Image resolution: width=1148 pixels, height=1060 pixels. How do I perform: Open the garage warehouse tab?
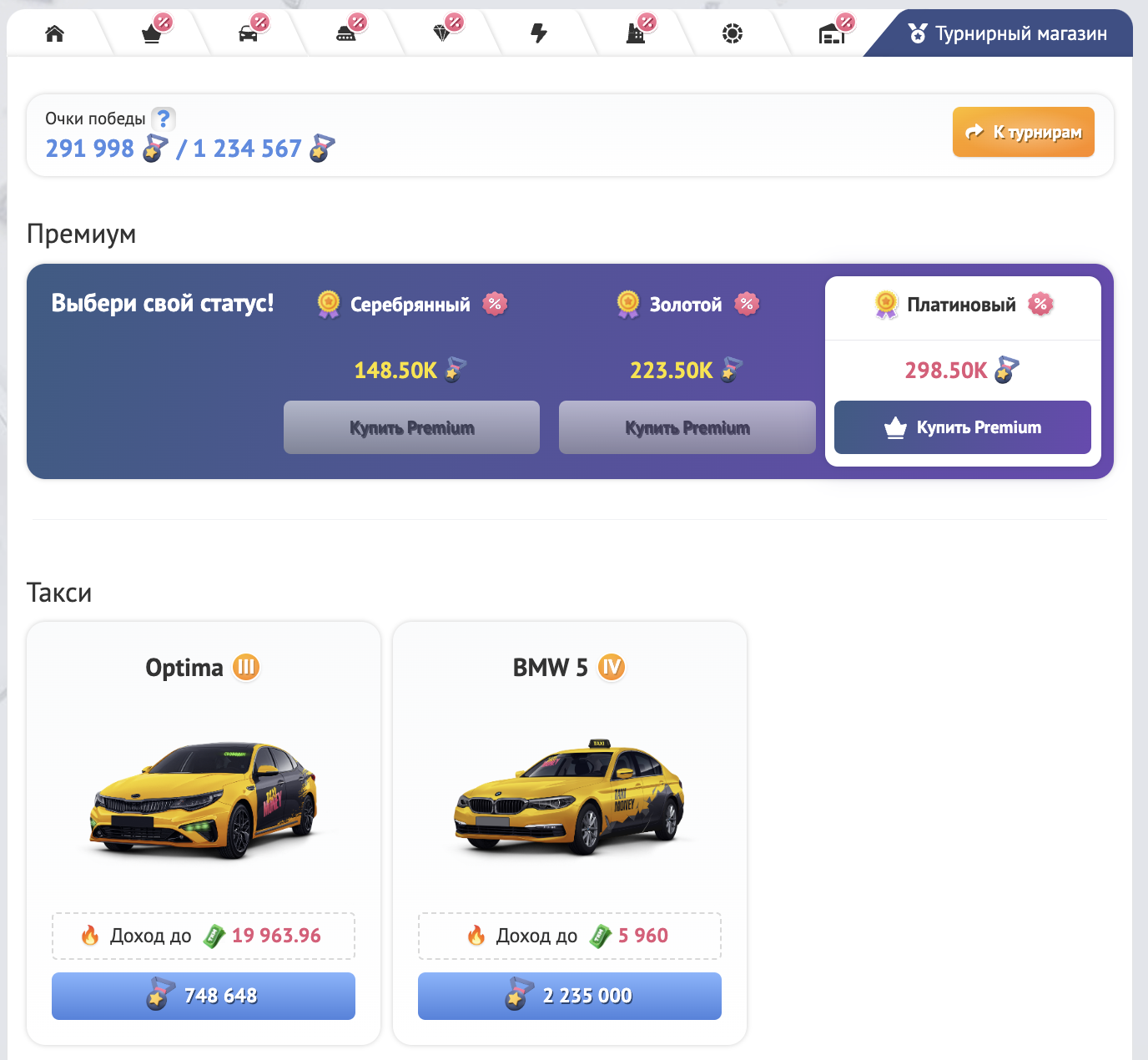(x=832, y=34)
